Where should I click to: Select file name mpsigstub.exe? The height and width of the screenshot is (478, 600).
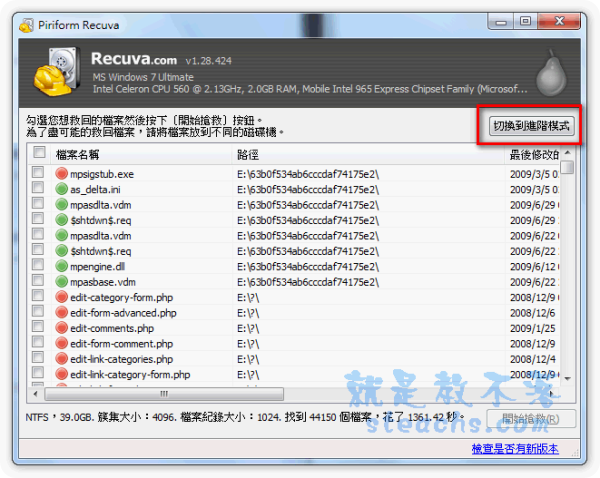pyautogui.click(x=102, y=174)
